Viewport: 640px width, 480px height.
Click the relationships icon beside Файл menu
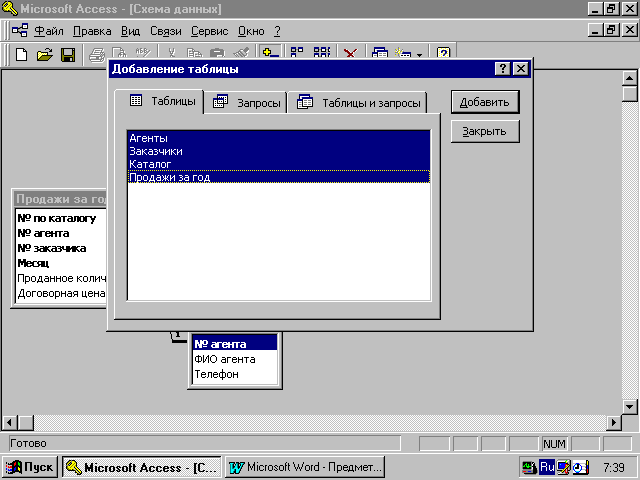pos(20,30)
